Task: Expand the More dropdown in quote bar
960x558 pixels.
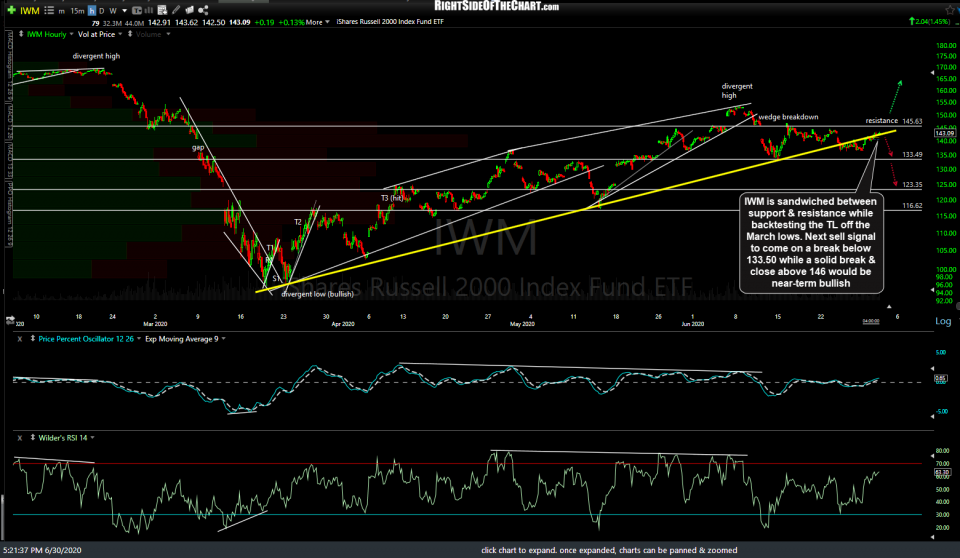Action: (x=318, y=22)
